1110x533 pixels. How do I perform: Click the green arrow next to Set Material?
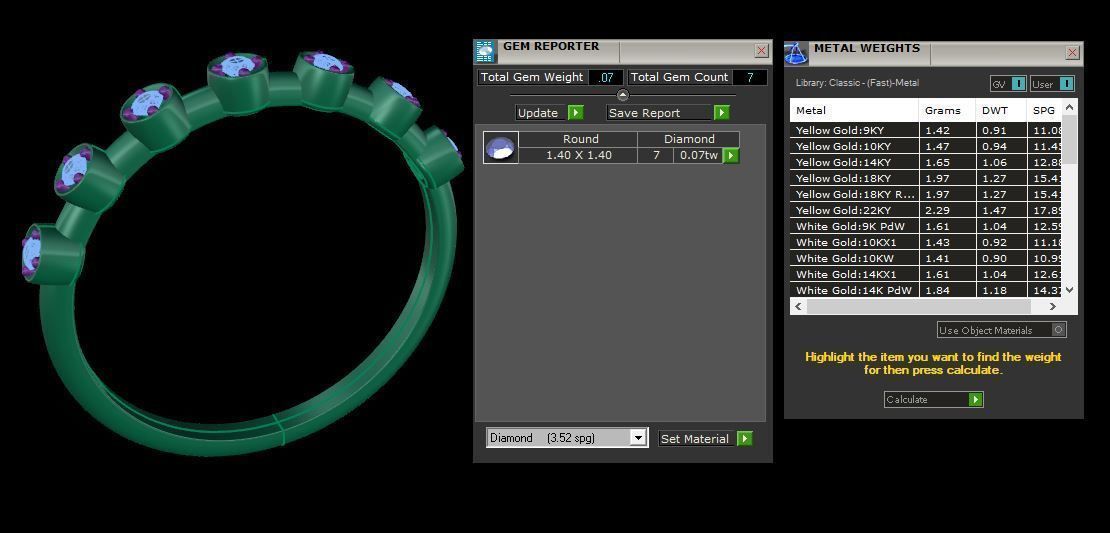(x=744, y=439)
